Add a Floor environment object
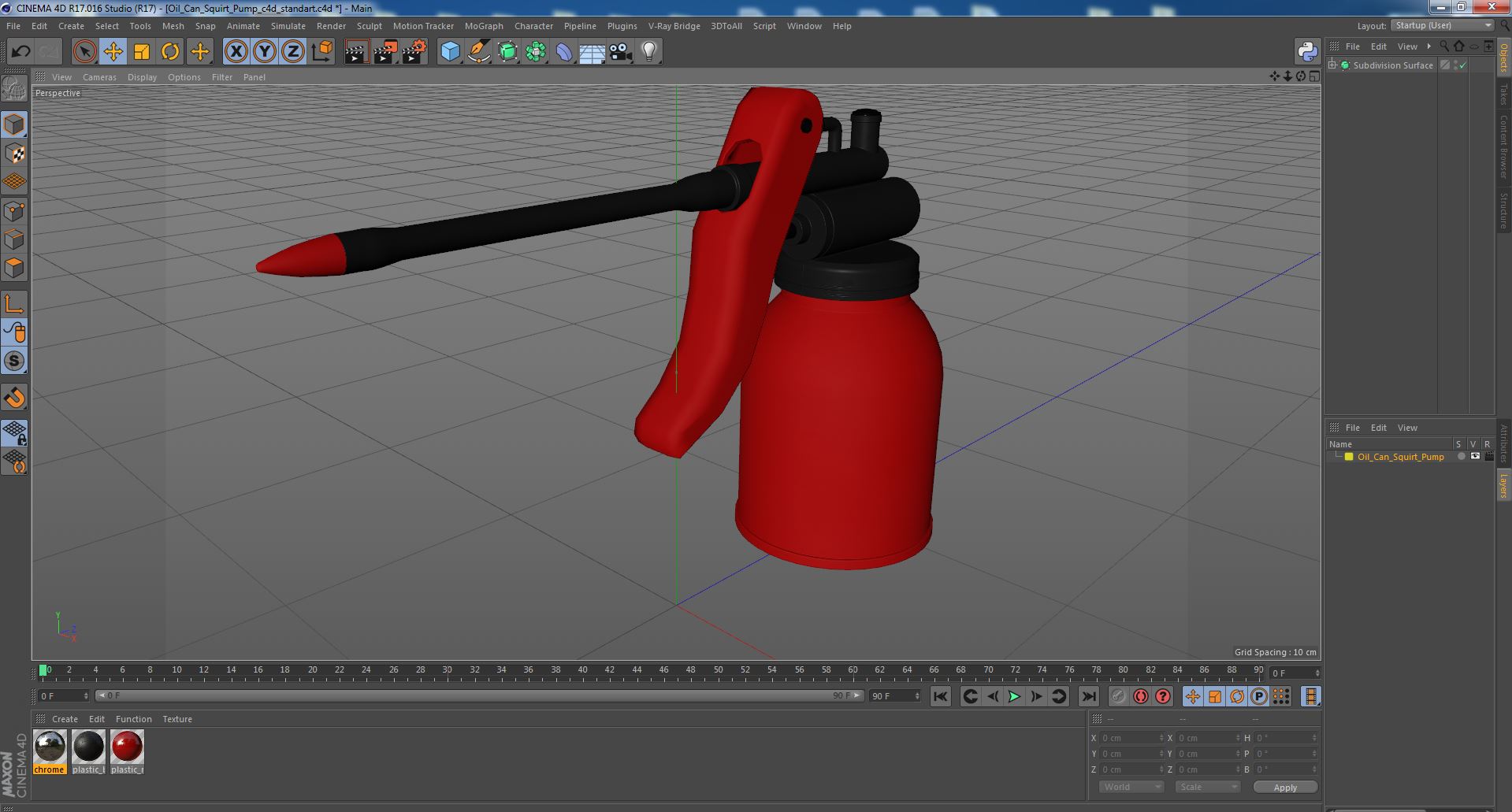1512x812 pixels. tap(593, 52)
